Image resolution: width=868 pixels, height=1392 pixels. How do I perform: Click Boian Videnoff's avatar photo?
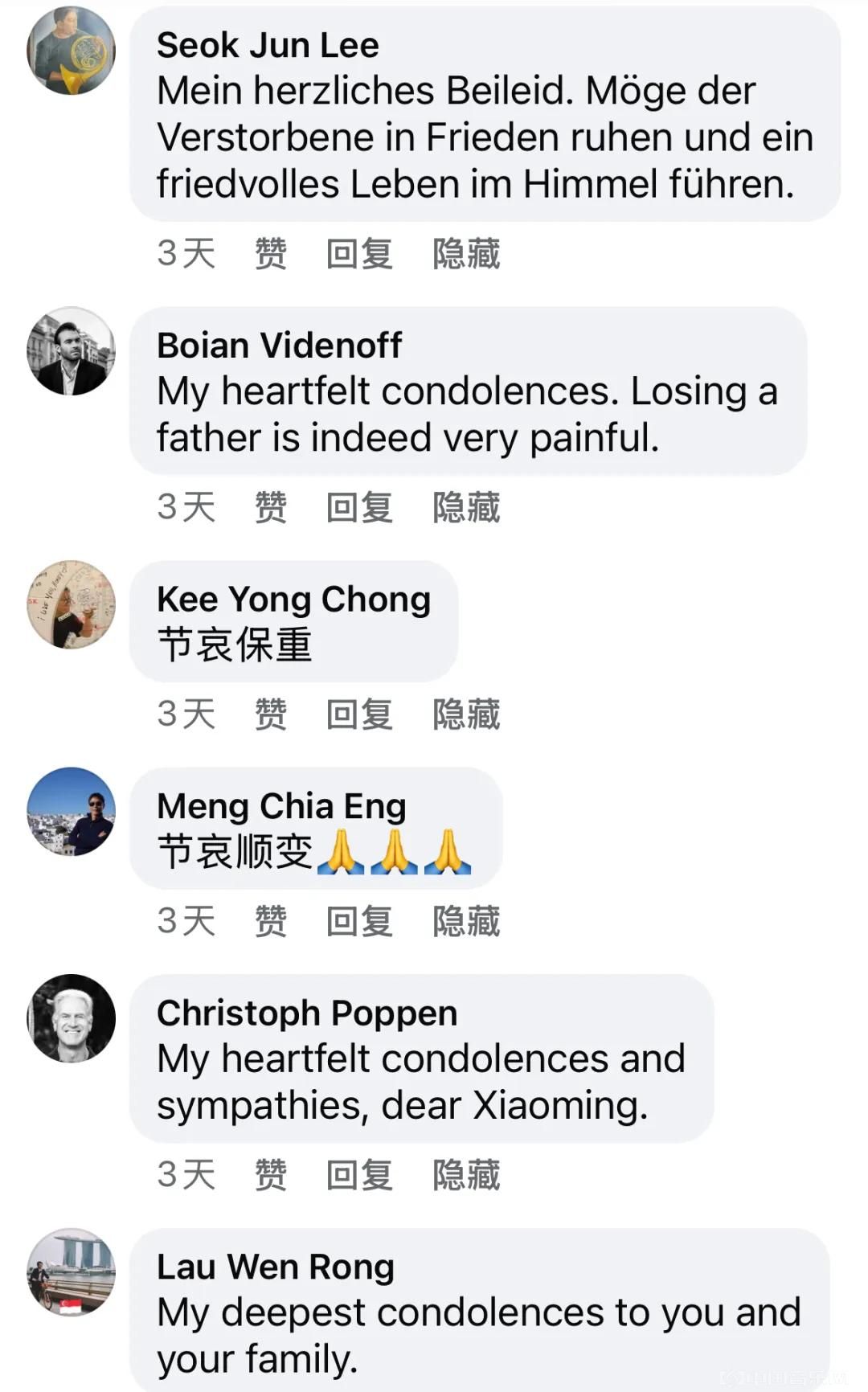[72, 351]
